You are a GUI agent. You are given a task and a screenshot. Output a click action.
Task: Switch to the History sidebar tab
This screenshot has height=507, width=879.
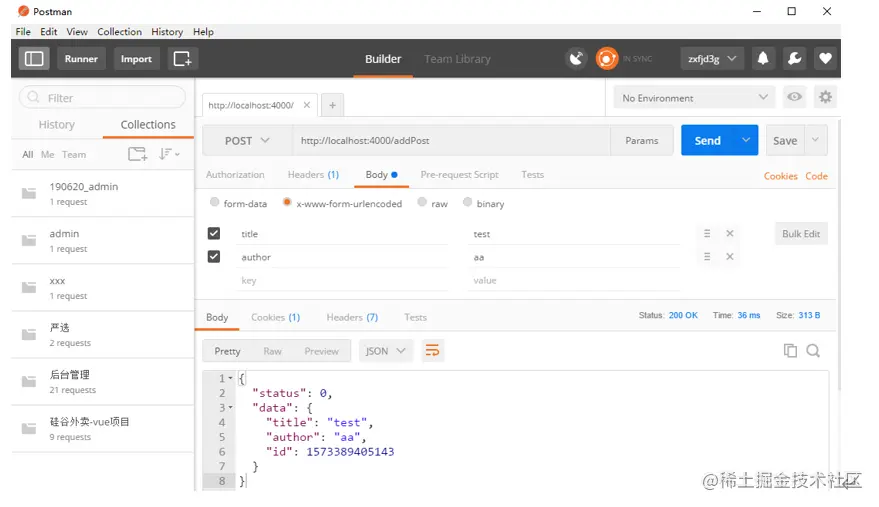coord(57,125)
